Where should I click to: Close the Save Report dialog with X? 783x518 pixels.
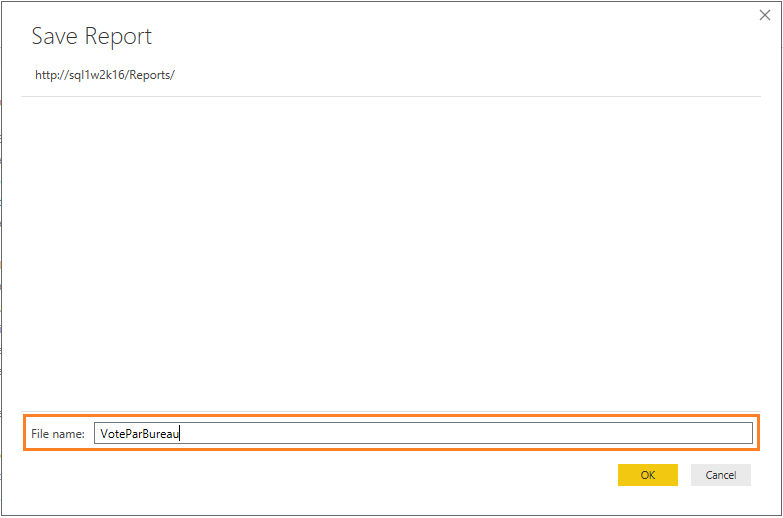765,15
